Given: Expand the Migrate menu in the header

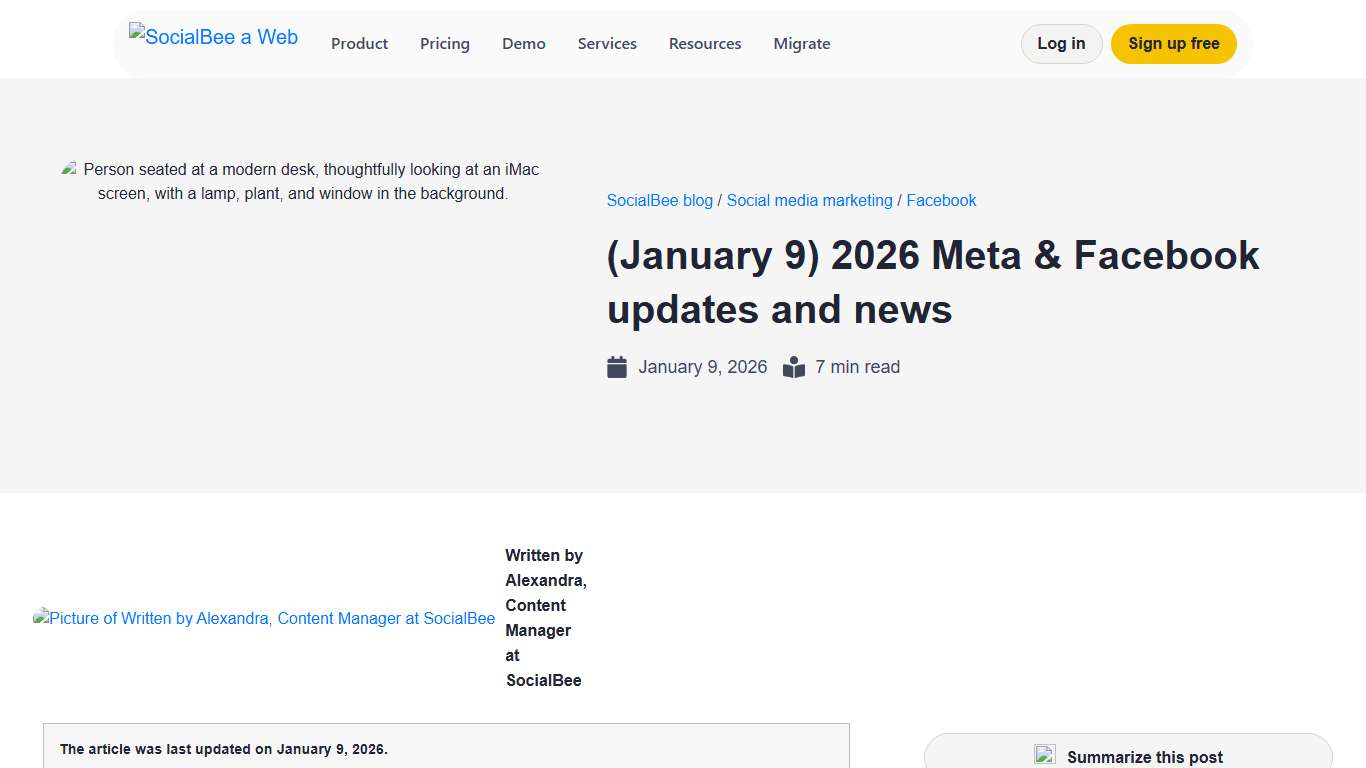Looking at the screenshot, I should click(801, 43).
